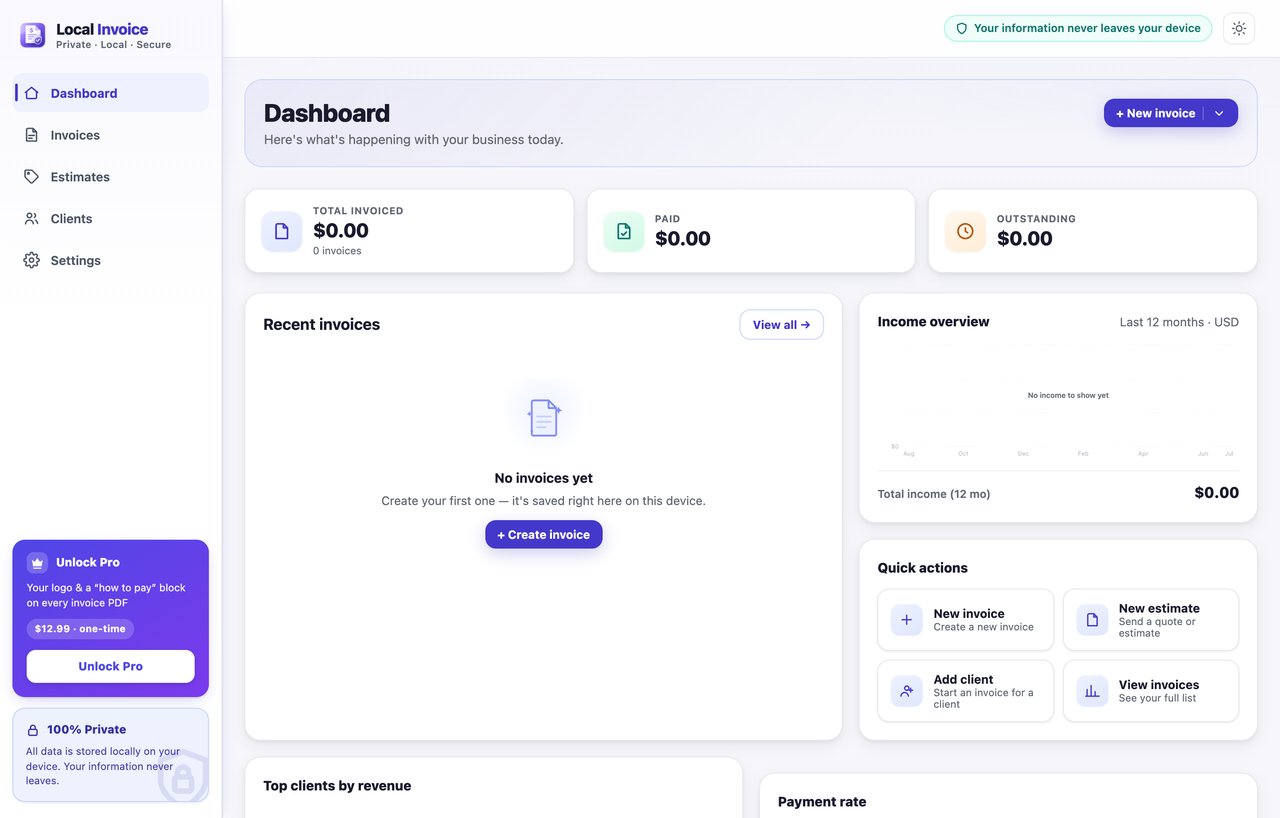Viewport: 1280px width, 818px height.
Task: Click the + New invoice header button
Action: pos(1155,113)
